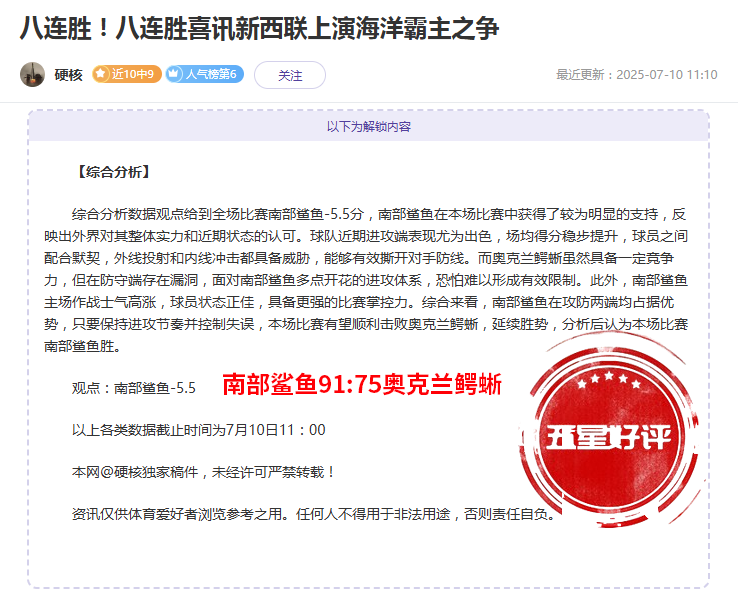
Task: Click the 【综合分析】 heading
Action: 113,172
